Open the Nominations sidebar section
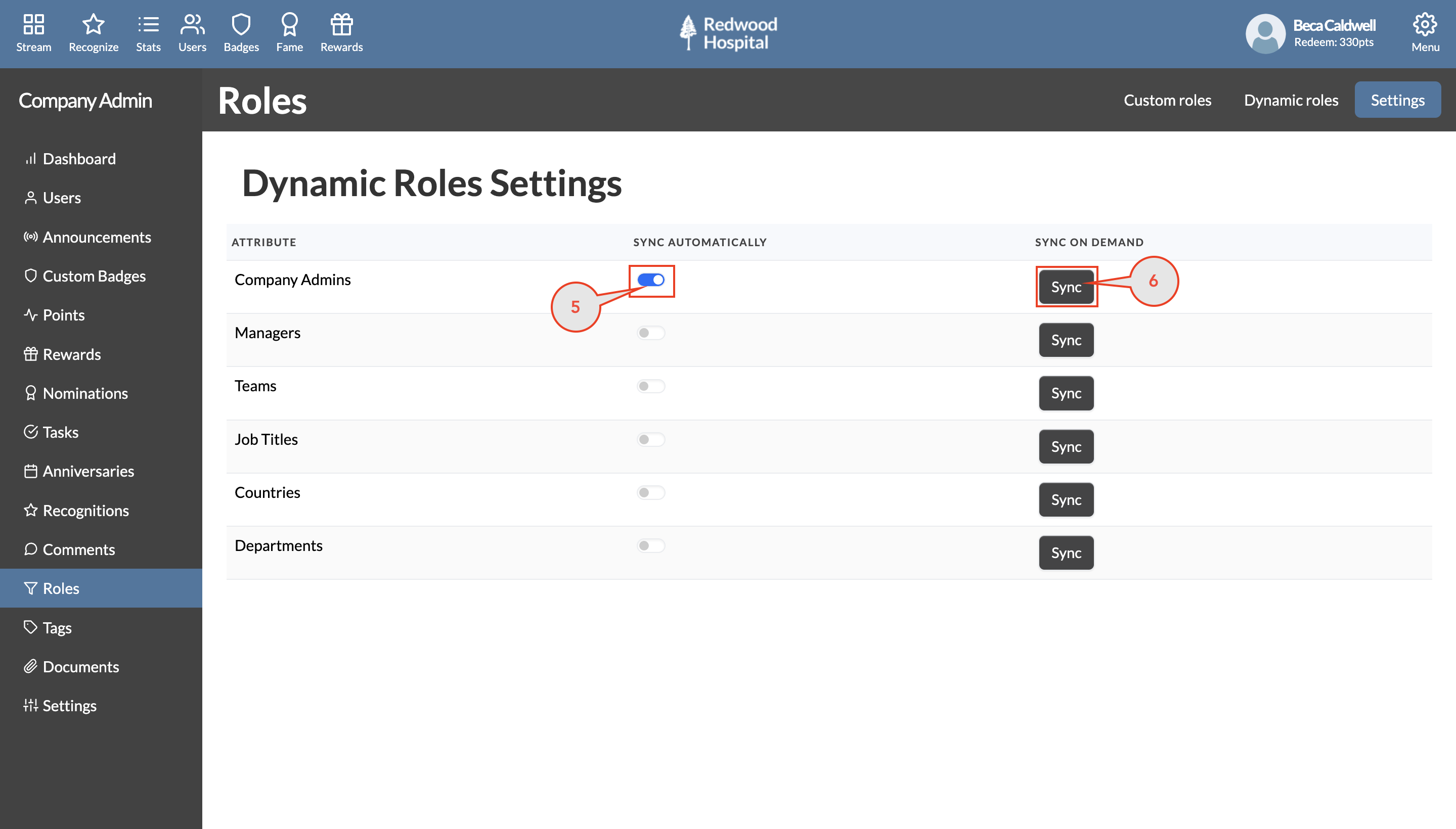1456x829 pixels. pos(85,393)
